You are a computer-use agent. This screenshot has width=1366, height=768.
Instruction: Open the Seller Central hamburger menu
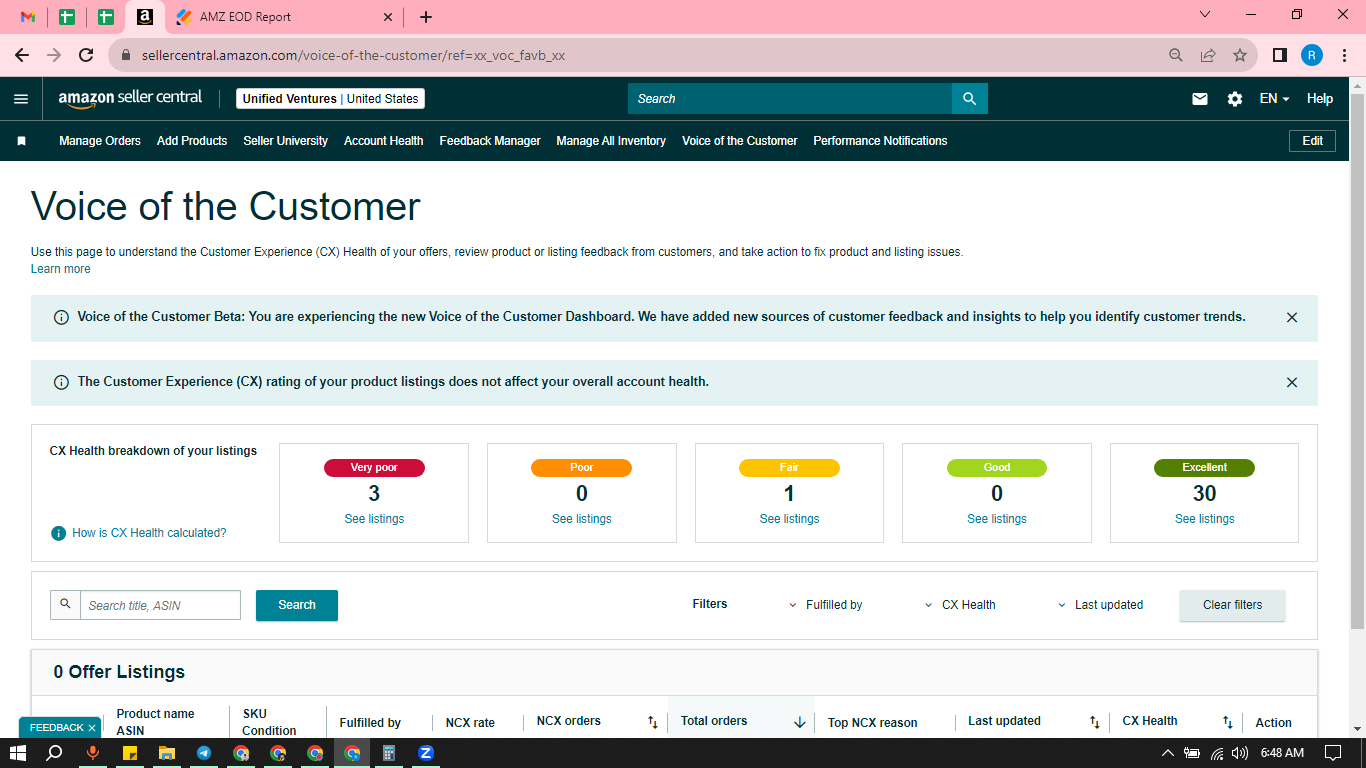tap(21, 99)
